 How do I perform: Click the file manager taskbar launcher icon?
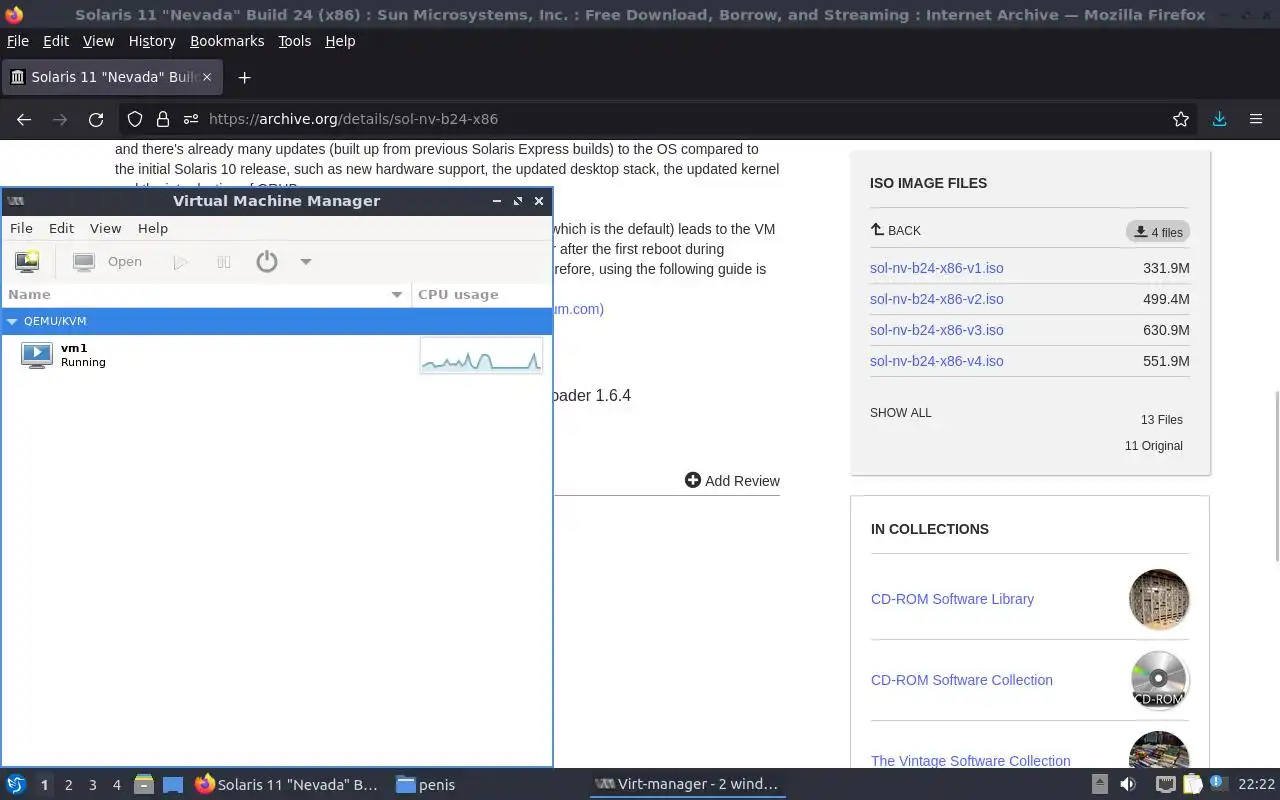(x=144, y=785)
